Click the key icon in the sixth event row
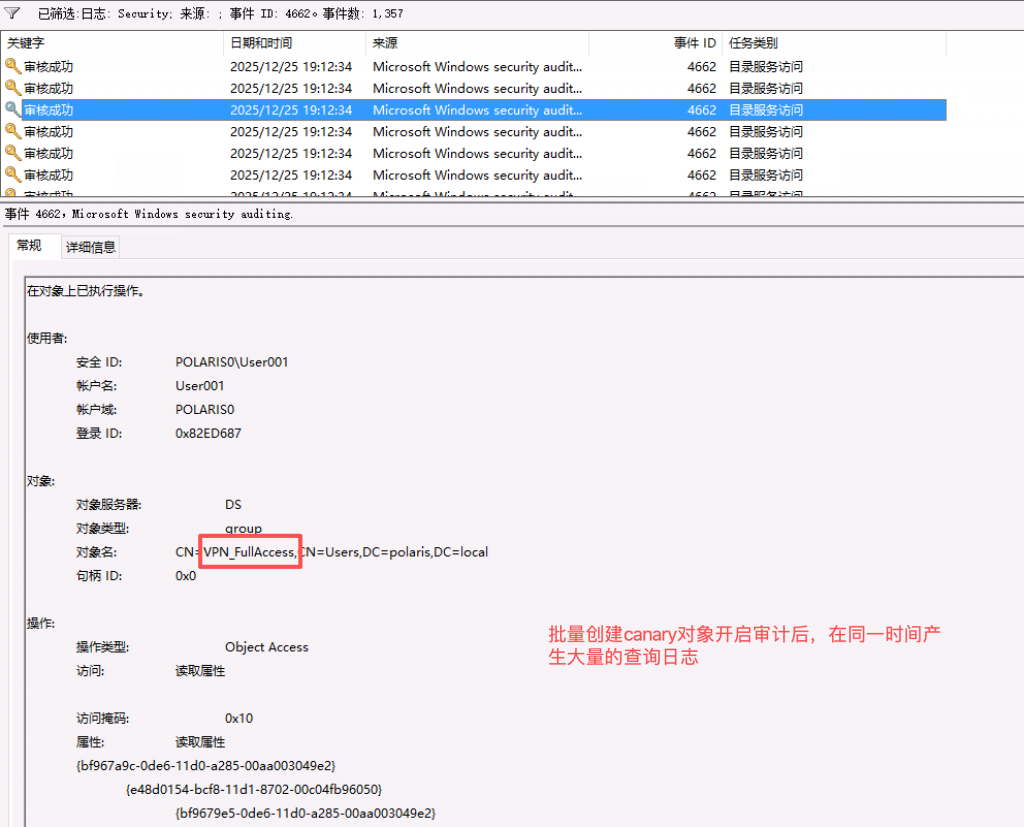Image resolution: width=1024 pixels, height=827 pixels. coord(13,175)
